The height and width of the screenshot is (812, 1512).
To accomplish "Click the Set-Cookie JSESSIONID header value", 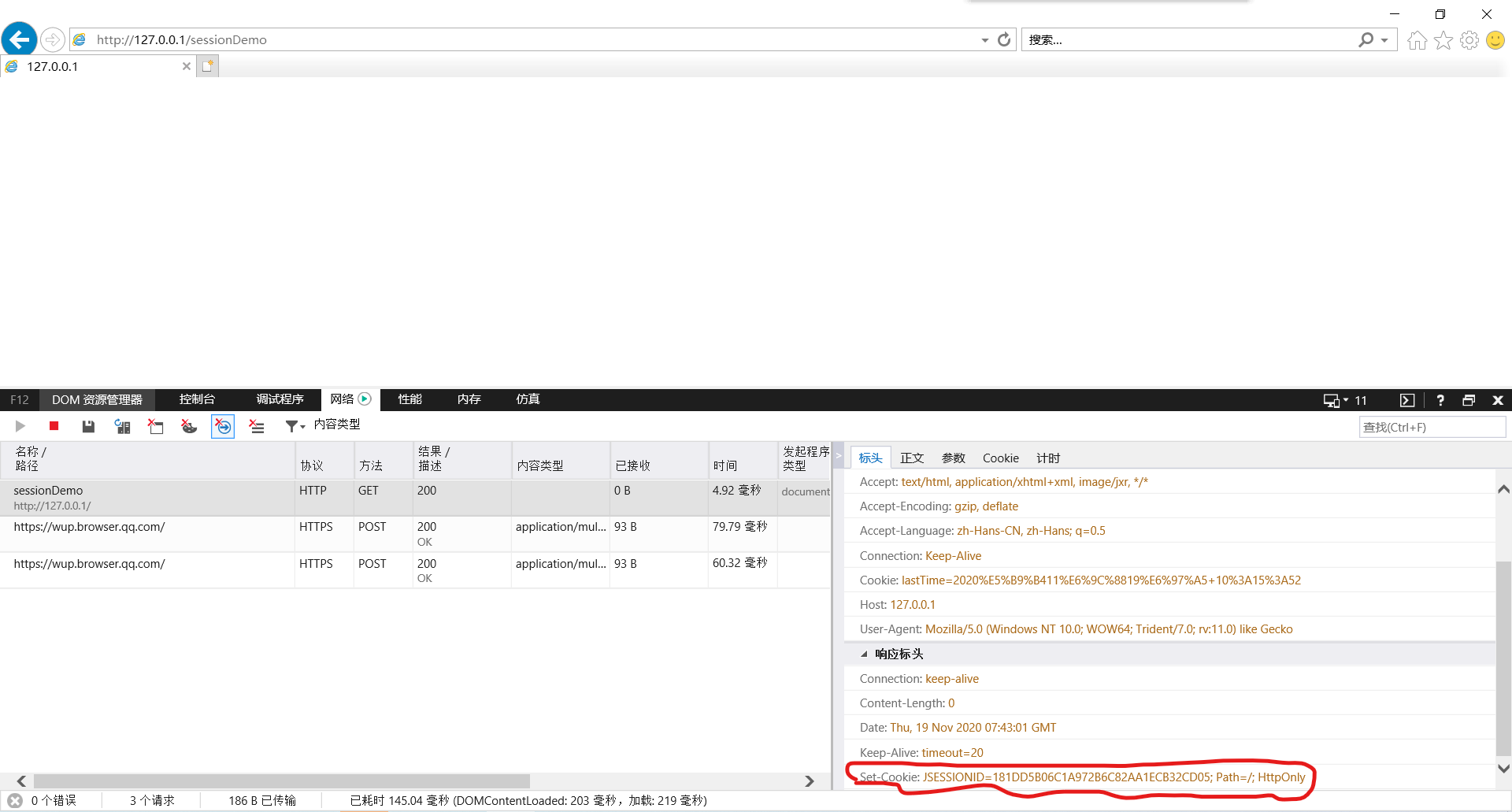I will click(x=1114, y=777).
